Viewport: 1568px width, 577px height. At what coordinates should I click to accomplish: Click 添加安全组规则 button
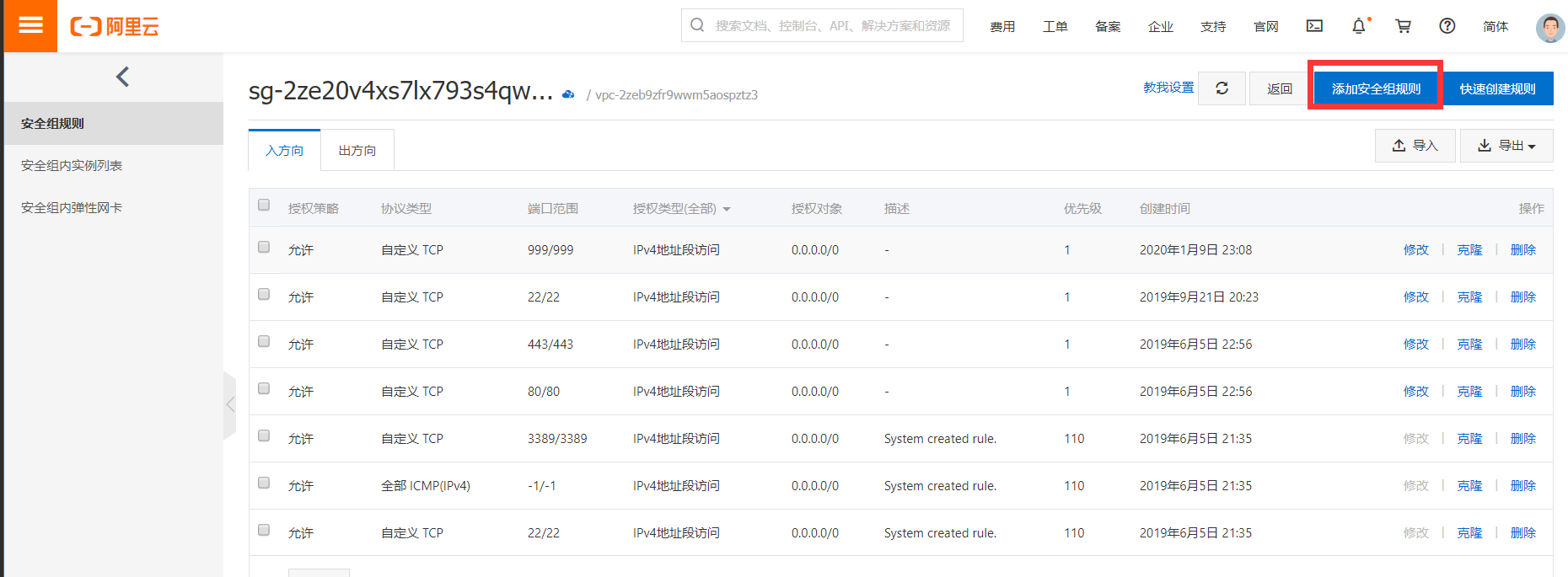click(1376, 88)
